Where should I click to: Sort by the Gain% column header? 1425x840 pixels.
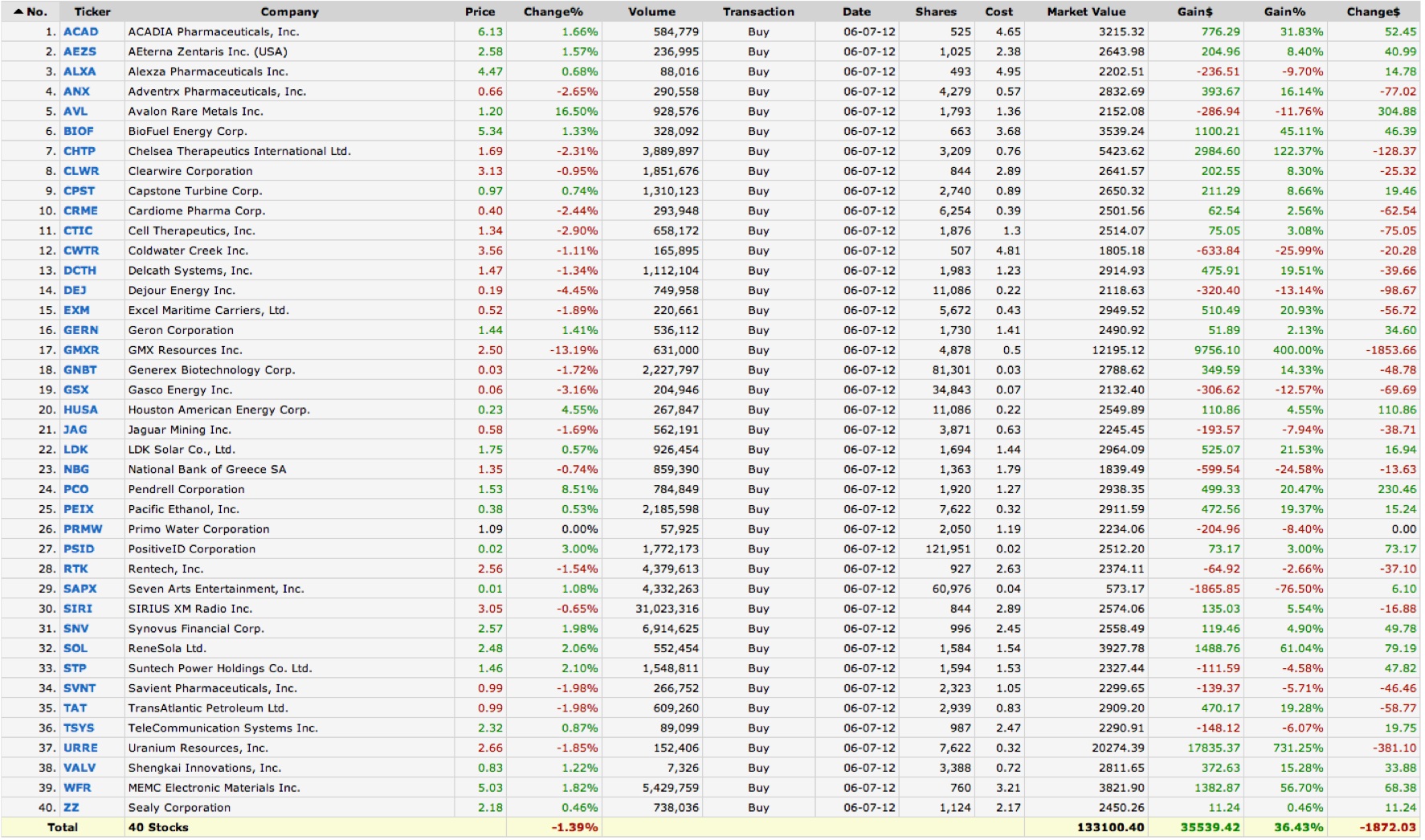point(1284,11)
